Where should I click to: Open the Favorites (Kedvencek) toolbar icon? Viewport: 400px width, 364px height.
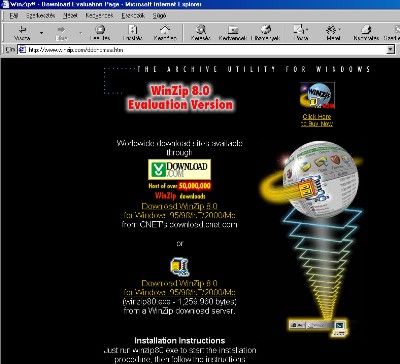pos(233,30)
